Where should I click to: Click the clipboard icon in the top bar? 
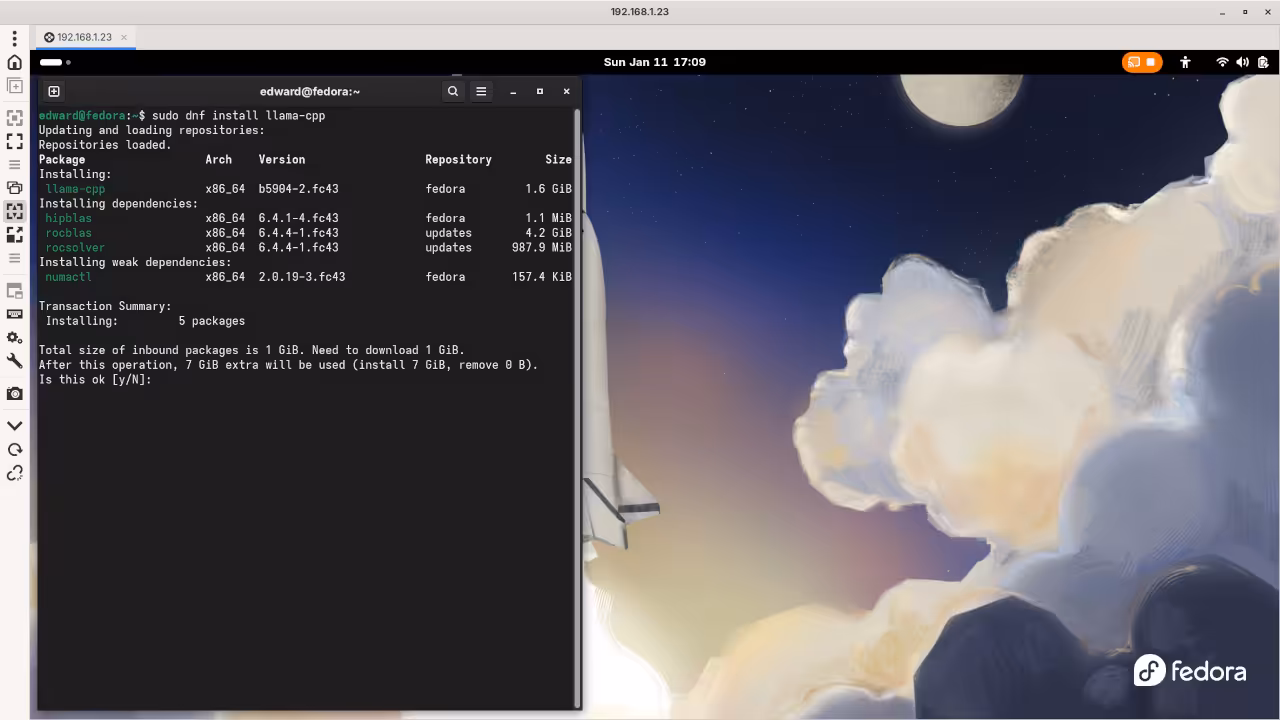click(1262, 62)
